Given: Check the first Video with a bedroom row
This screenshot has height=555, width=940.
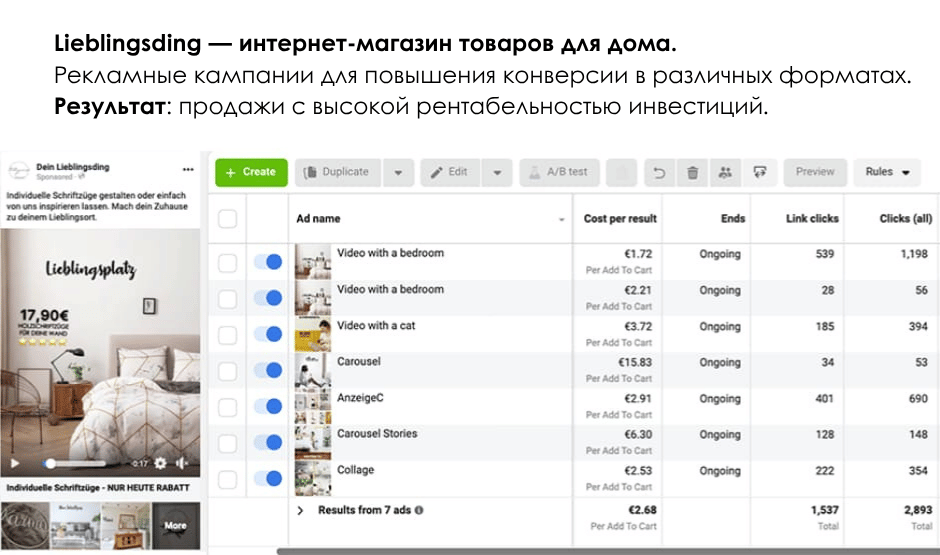Looking at the screenshot, I should tap(227, 263).
